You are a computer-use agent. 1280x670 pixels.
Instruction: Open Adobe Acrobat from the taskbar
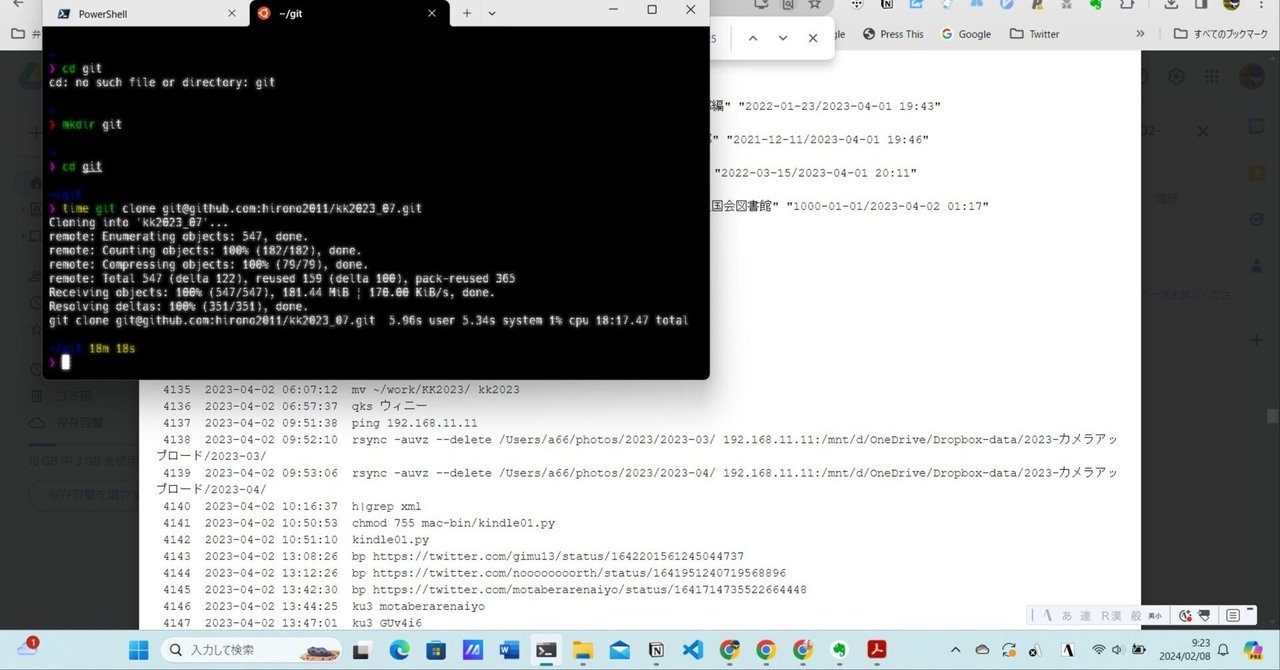point(876,651)
